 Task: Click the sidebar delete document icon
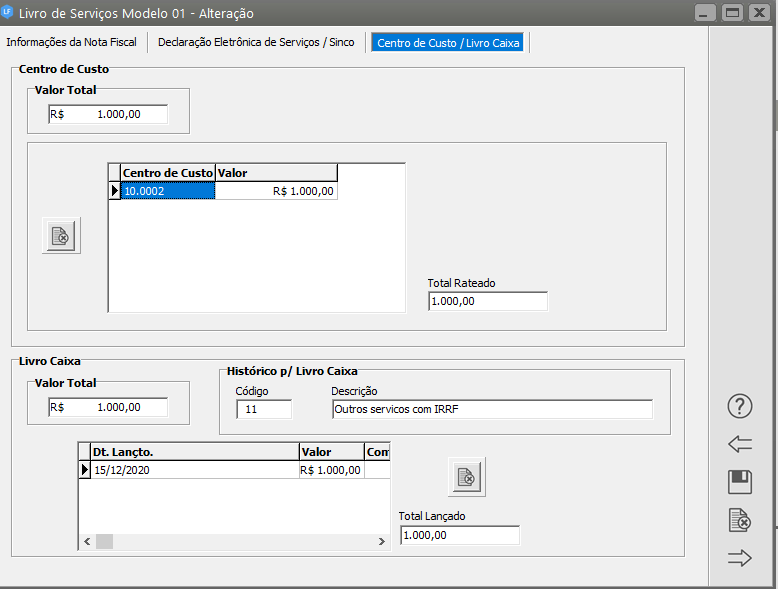(739, 520)
